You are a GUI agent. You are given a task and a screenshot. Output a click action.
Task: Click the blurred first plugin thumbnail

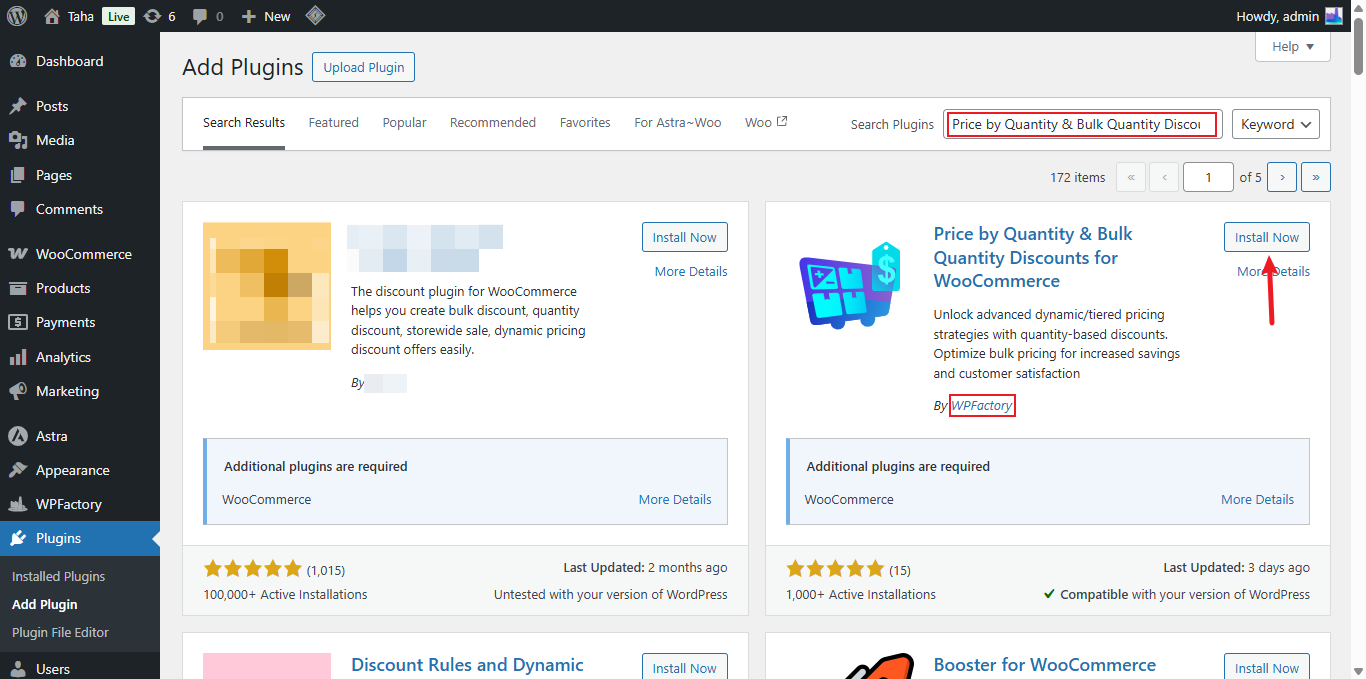(x=267, y=286)
